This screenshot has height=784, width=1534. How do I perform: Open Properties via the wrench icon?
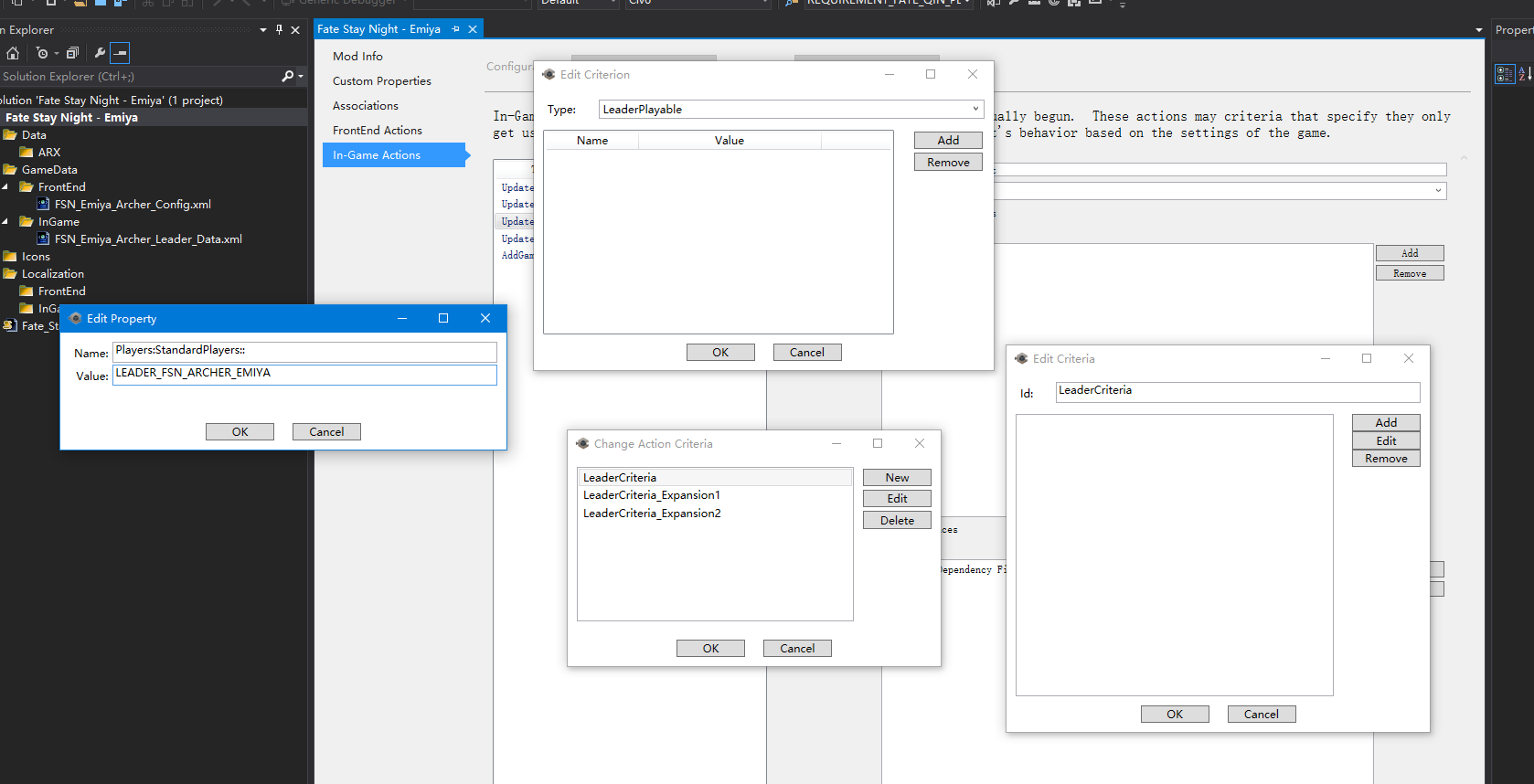pos(100,53)
